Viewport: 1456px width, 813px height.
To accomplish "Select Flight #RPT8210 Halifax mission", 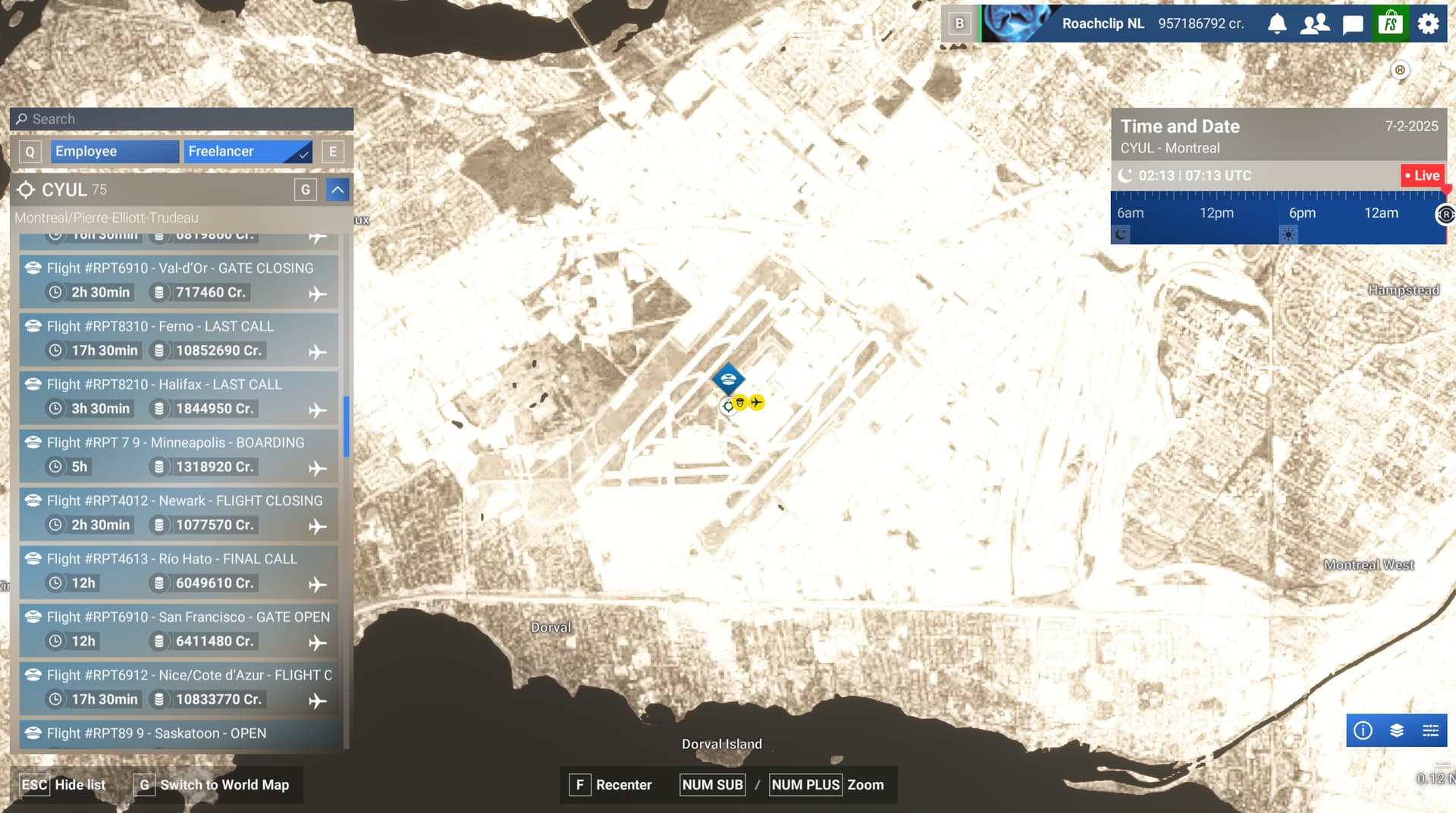I will point(179,397).
